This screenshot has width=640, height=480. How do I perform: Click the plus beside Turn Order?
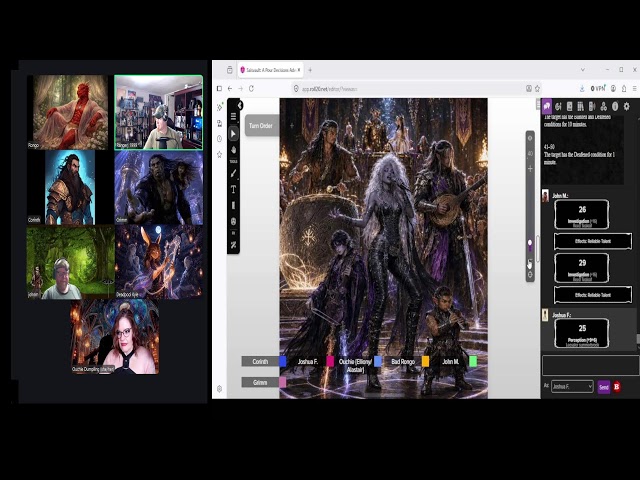[x=292, y=126]
